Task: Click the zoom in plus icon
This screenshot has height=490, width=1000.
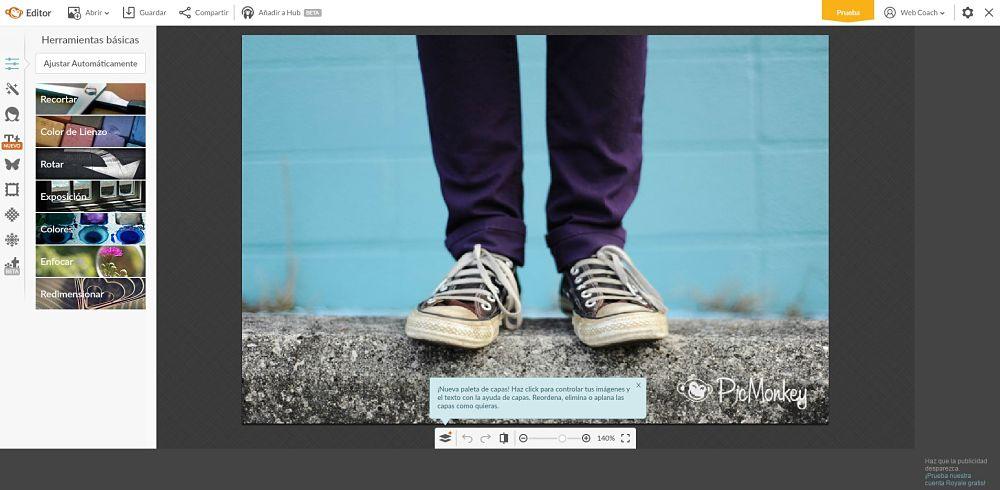Action: click(586, 438)
